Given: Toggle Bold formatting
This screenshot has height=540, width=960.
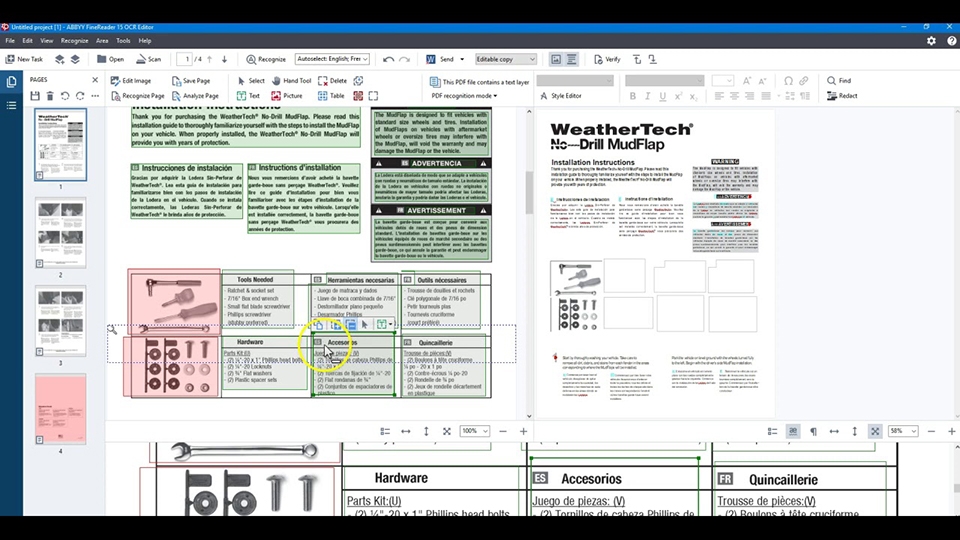Looking at the screenshot, I should point(632,96).
